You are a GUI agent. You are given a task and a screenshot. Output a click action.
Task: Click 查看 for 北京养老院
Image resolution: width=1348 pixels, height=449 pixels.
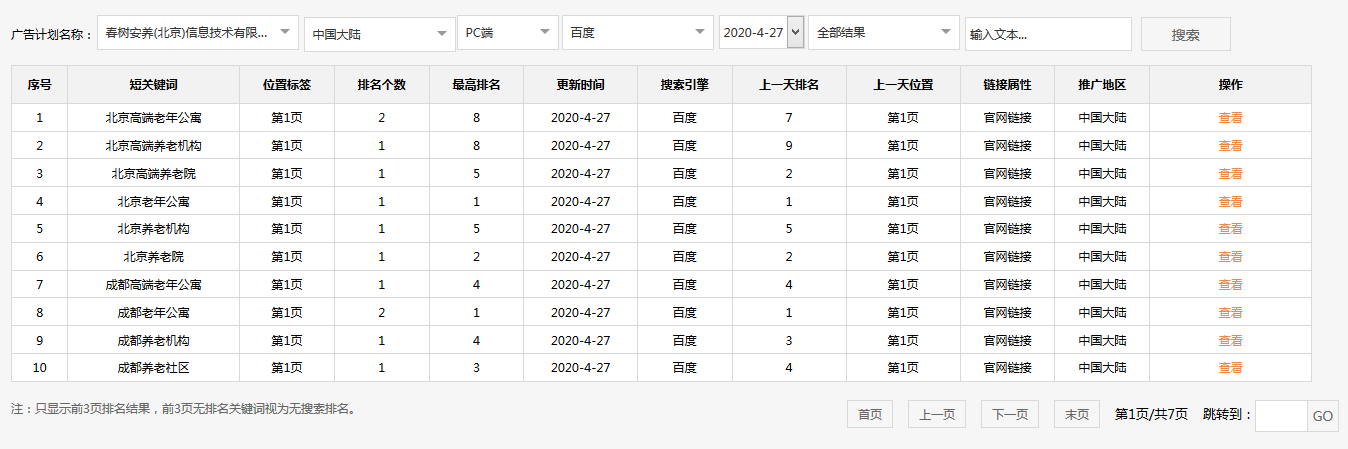coord(1230,257)
